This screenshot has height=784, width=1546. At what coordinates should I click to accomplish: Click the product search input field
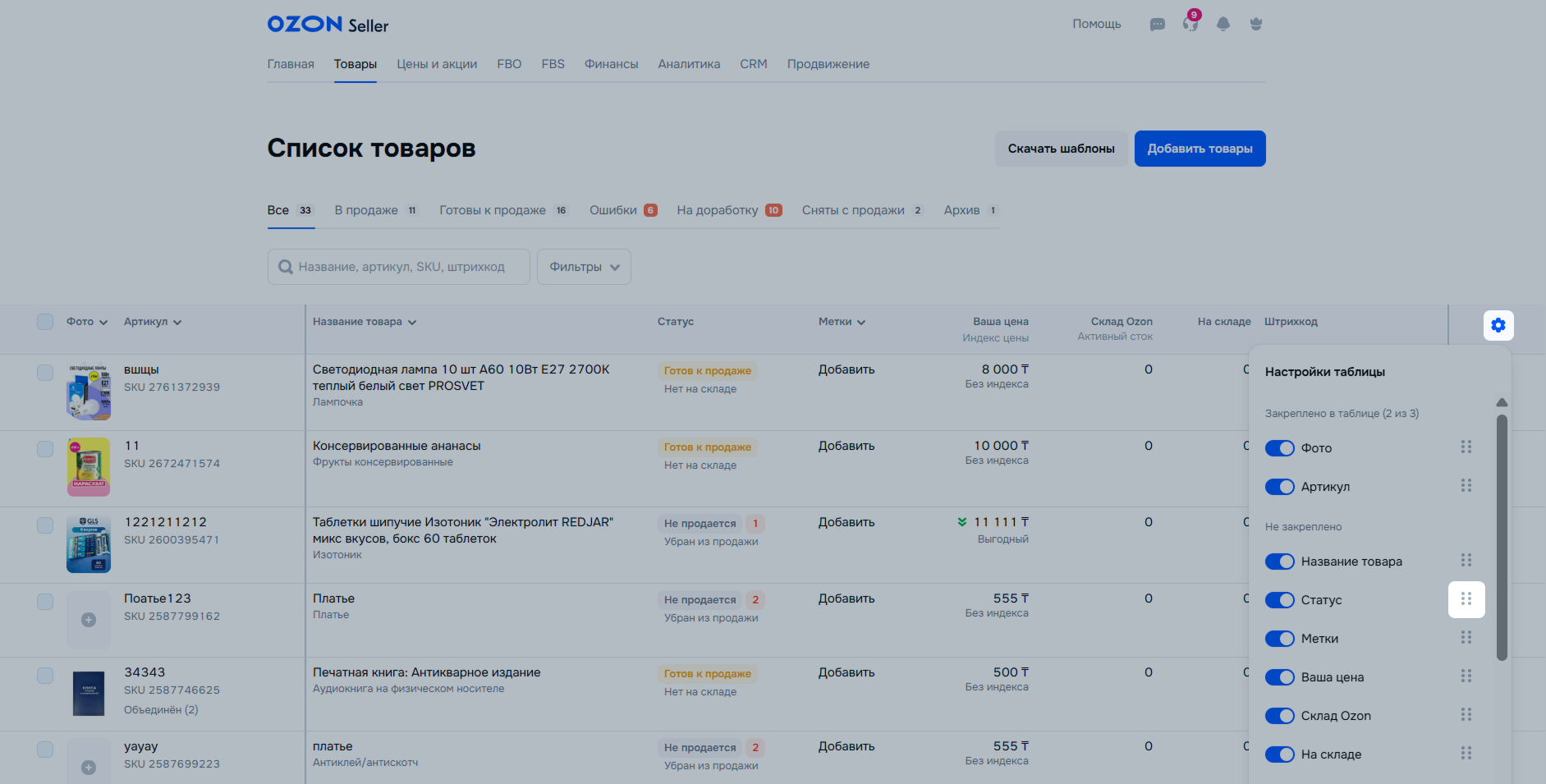400,267
